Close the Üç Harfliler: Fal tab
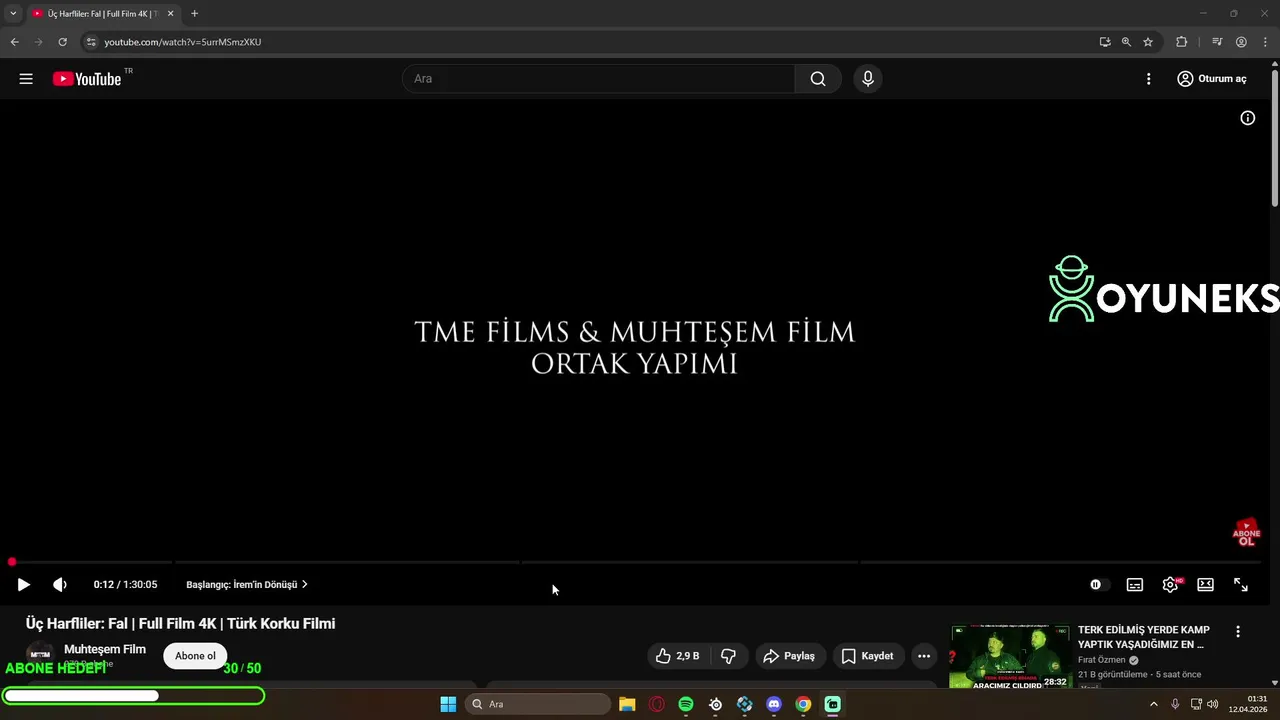 (x=170, y=14)
